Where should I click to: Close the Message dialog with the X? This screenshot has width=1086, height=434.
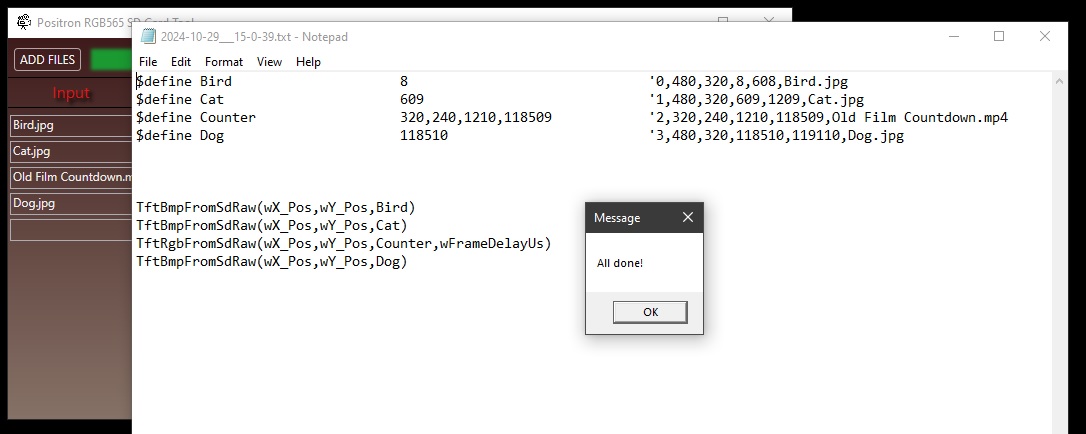click(687, 217)
